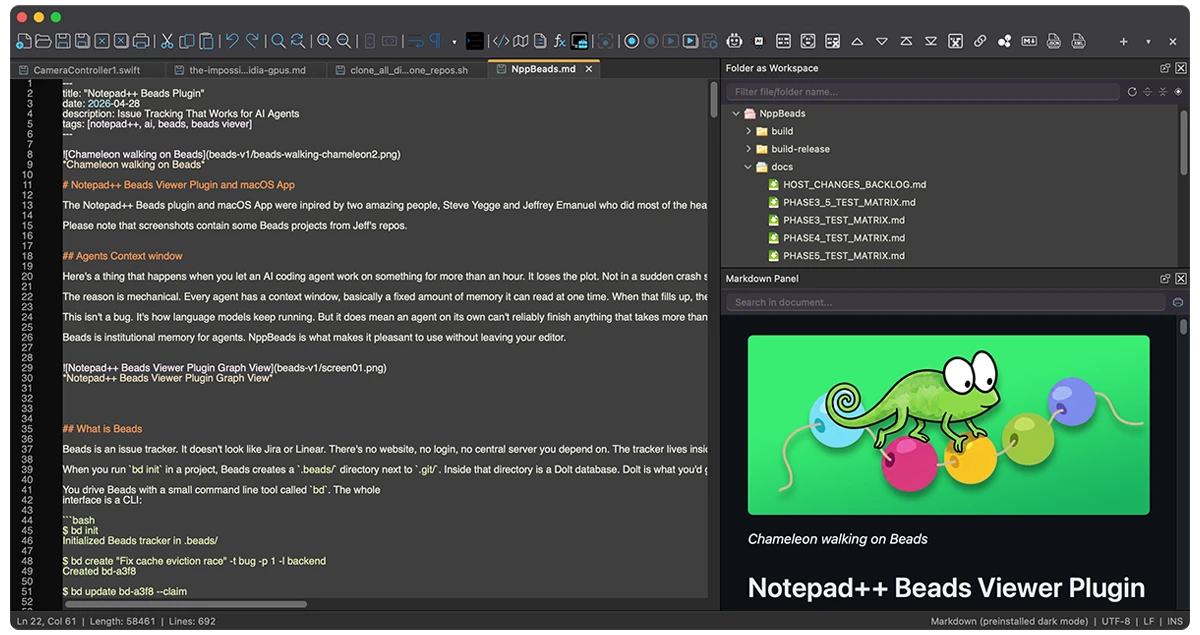Collapse the docs folder

click(x=748, y=167)
